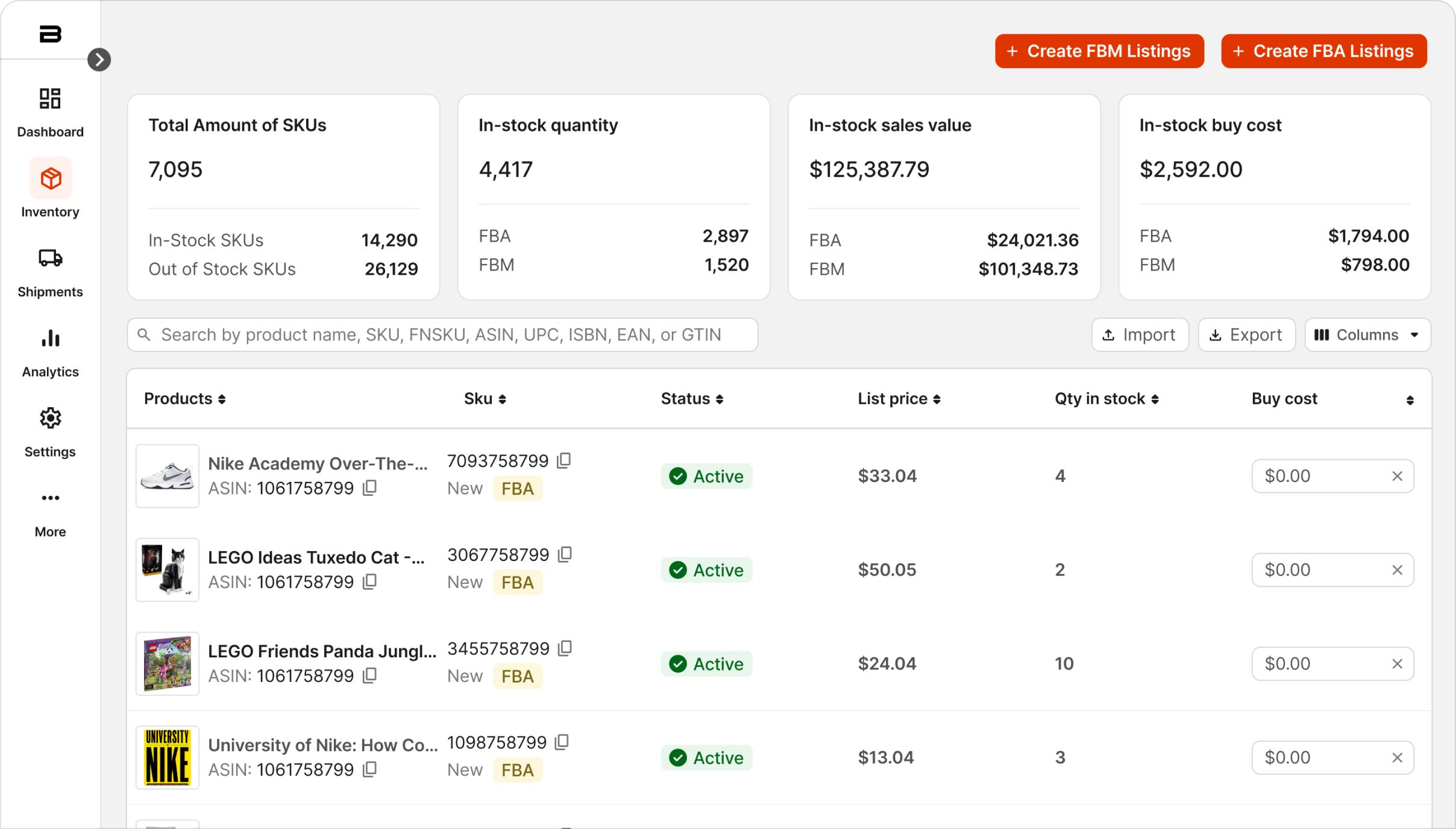Focus the product search field
Image resolution: width=1456 pixels, height=829 pixels.
pyautogui.click(x=442, y=335)
